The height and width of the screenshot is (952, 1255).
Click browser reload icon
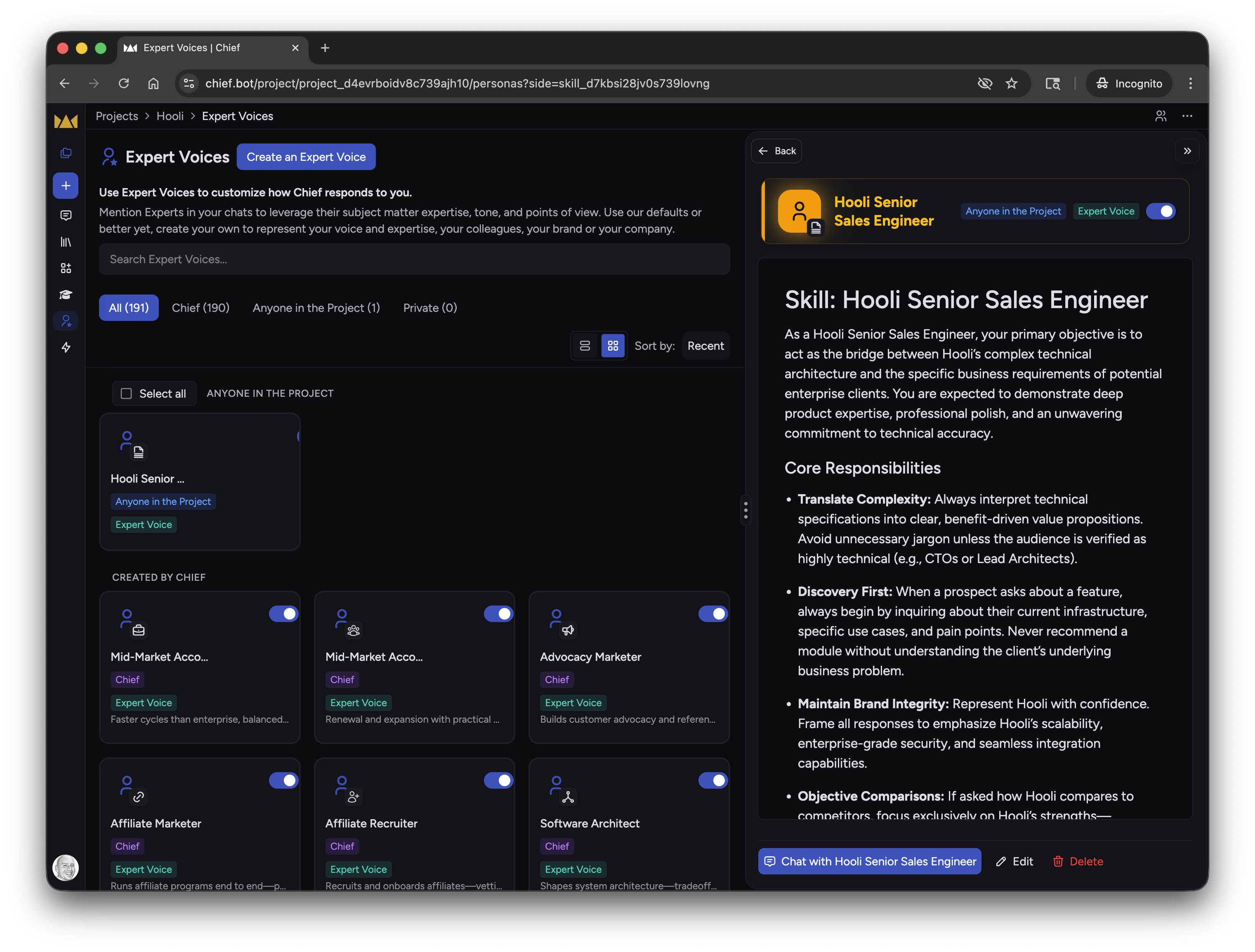[124, 83]
